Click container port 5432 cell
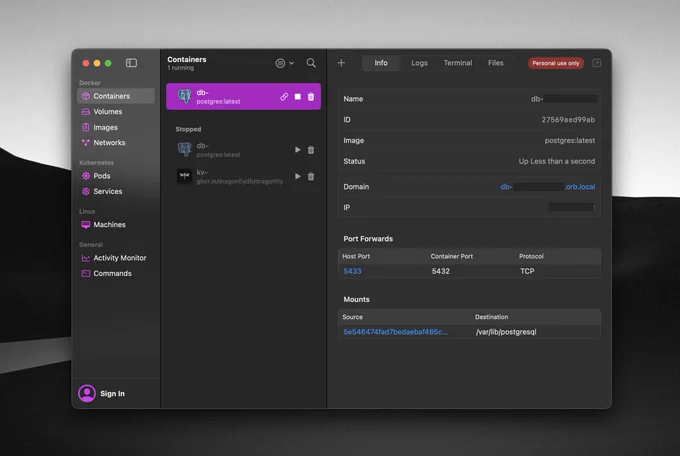Screen dimensions: 680x456 441,271
